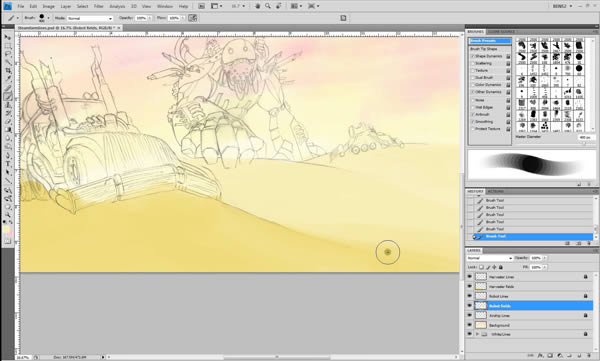Toggle the Brushes panel button in the options bar
This screenshot has width=600, height=361.
click(x=192, y=18)
